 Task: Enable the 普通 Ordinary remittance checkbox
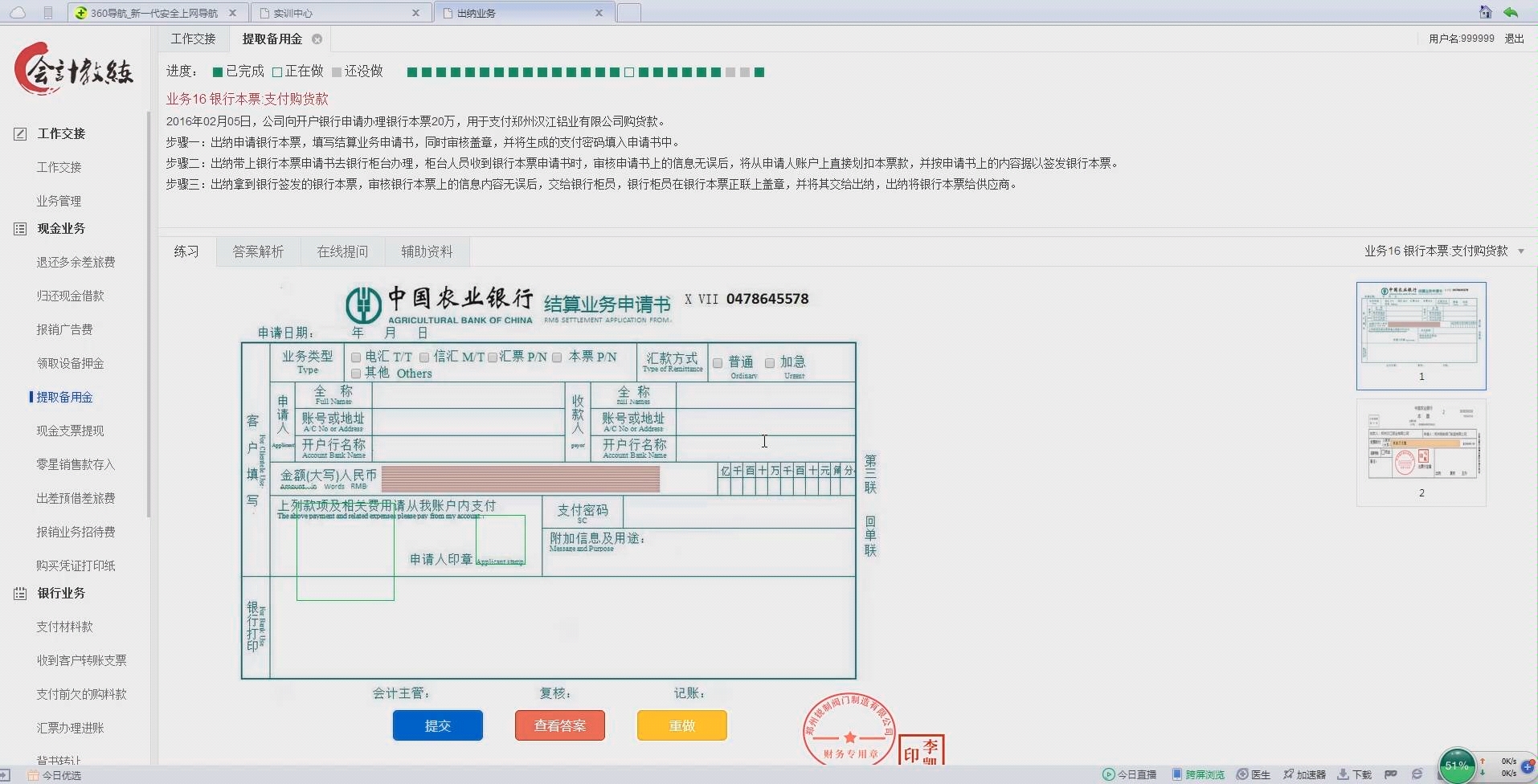click(x=718, y=362)
